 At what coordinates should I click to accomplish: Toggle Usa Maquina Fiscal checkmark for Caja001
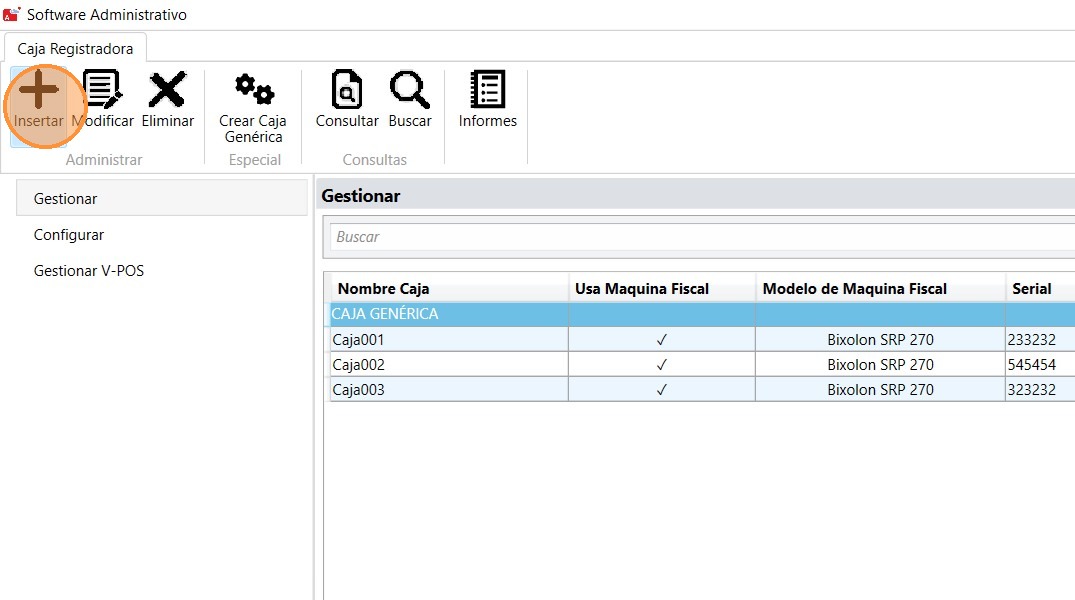click(661, 340)
